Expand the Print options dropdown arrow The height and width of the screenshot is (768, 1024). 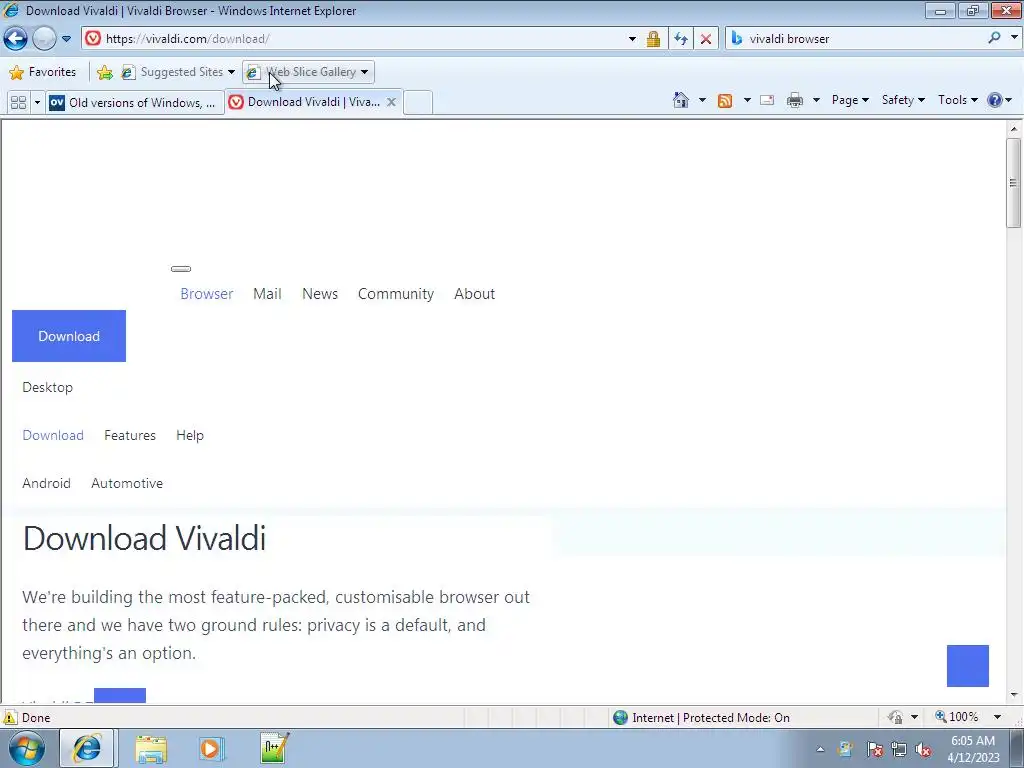816,100
